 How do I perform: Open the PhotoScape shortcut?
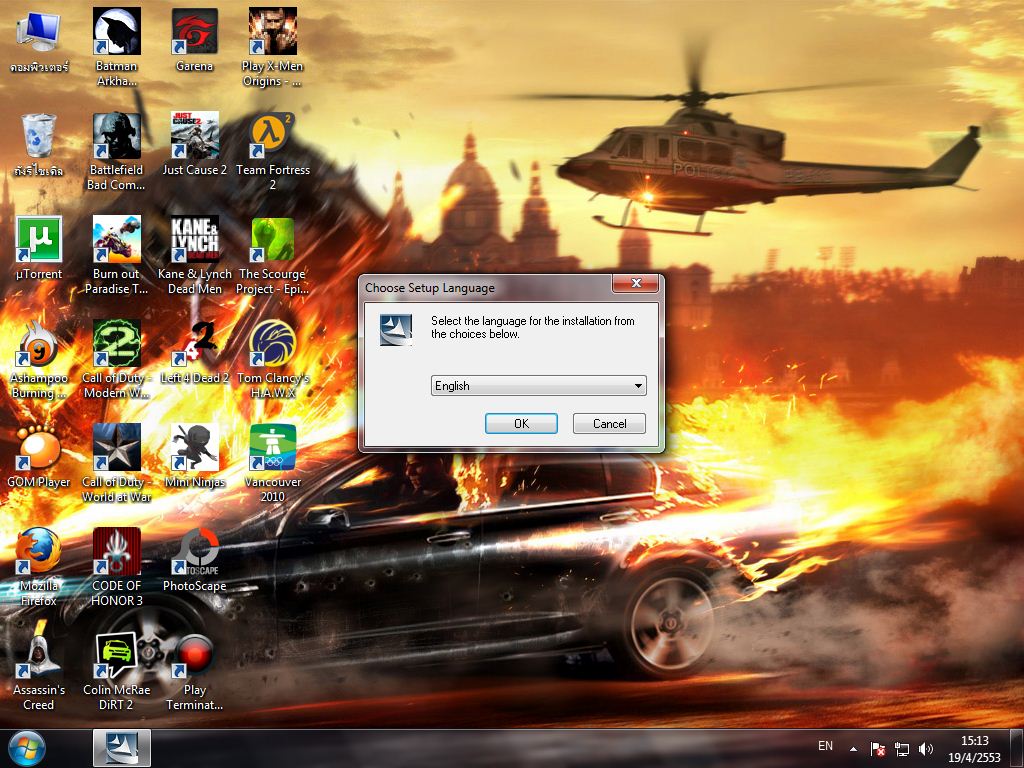(195, 560)
